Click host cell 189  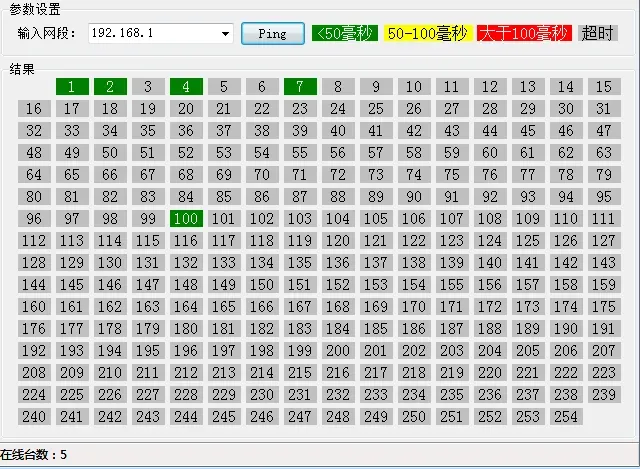click(x=528, y=329)
